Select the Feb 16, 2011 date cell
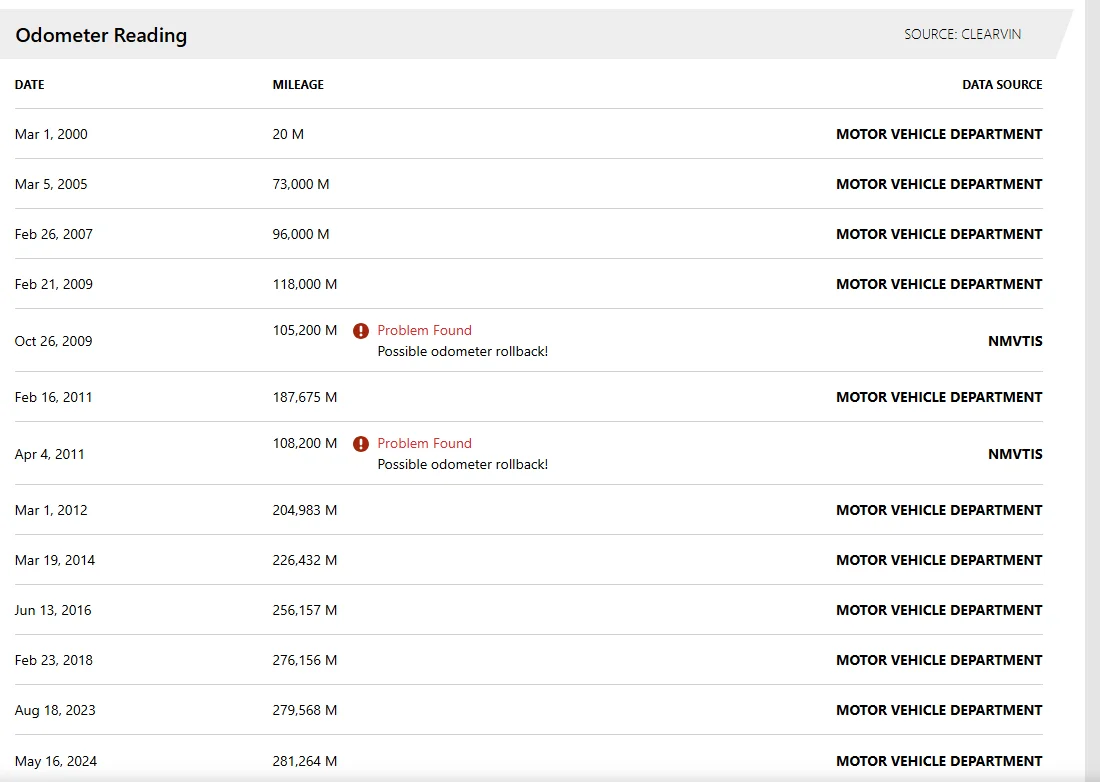The width and height of the screenshot is (1100, 782). [54, 397]
